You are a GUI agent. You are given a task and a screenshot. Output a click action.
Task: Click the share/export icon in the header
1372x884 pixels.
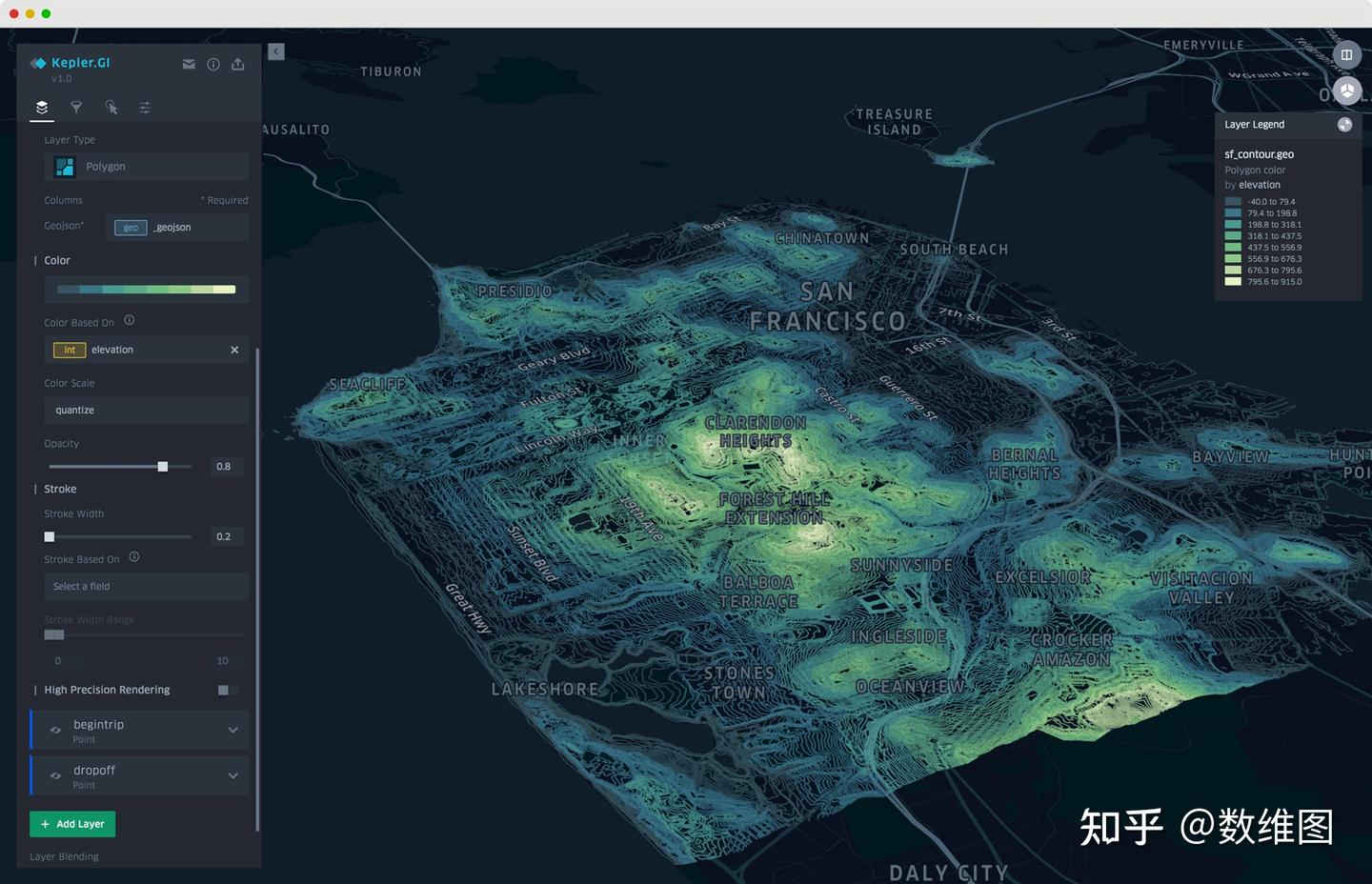[237, 64]
